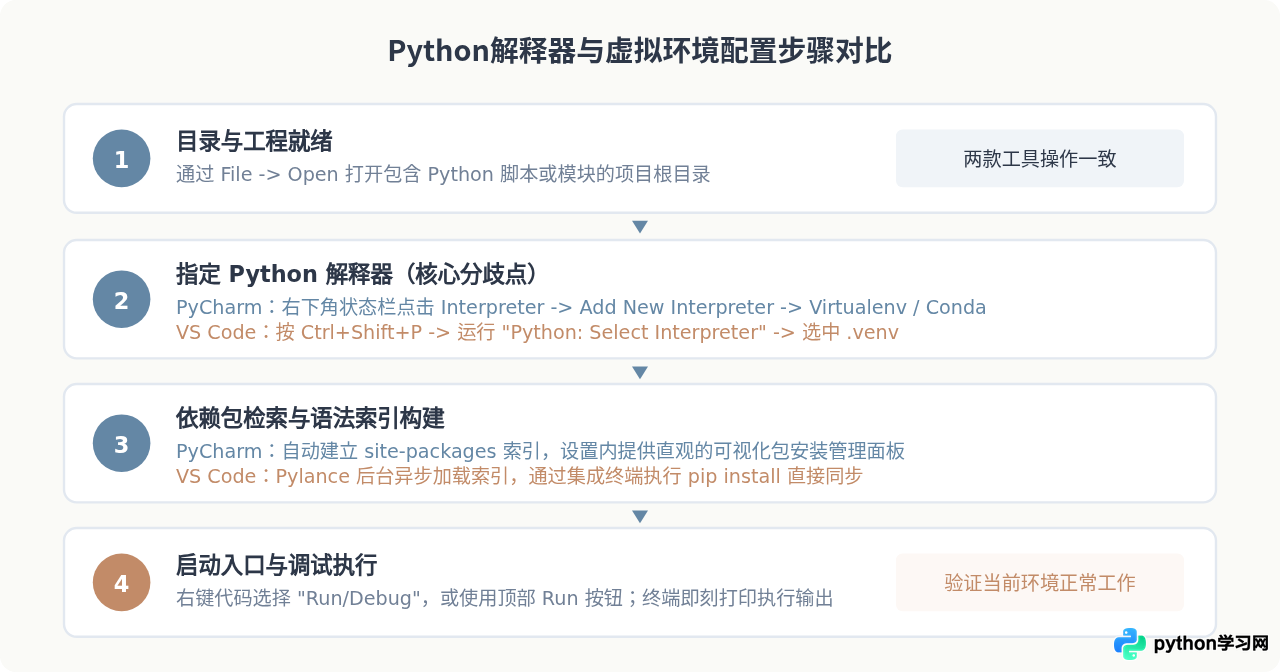Screen dimensions: 1280x672
Task: Select the heading "启动入口与调试执行"
Action: pos(276,566)
